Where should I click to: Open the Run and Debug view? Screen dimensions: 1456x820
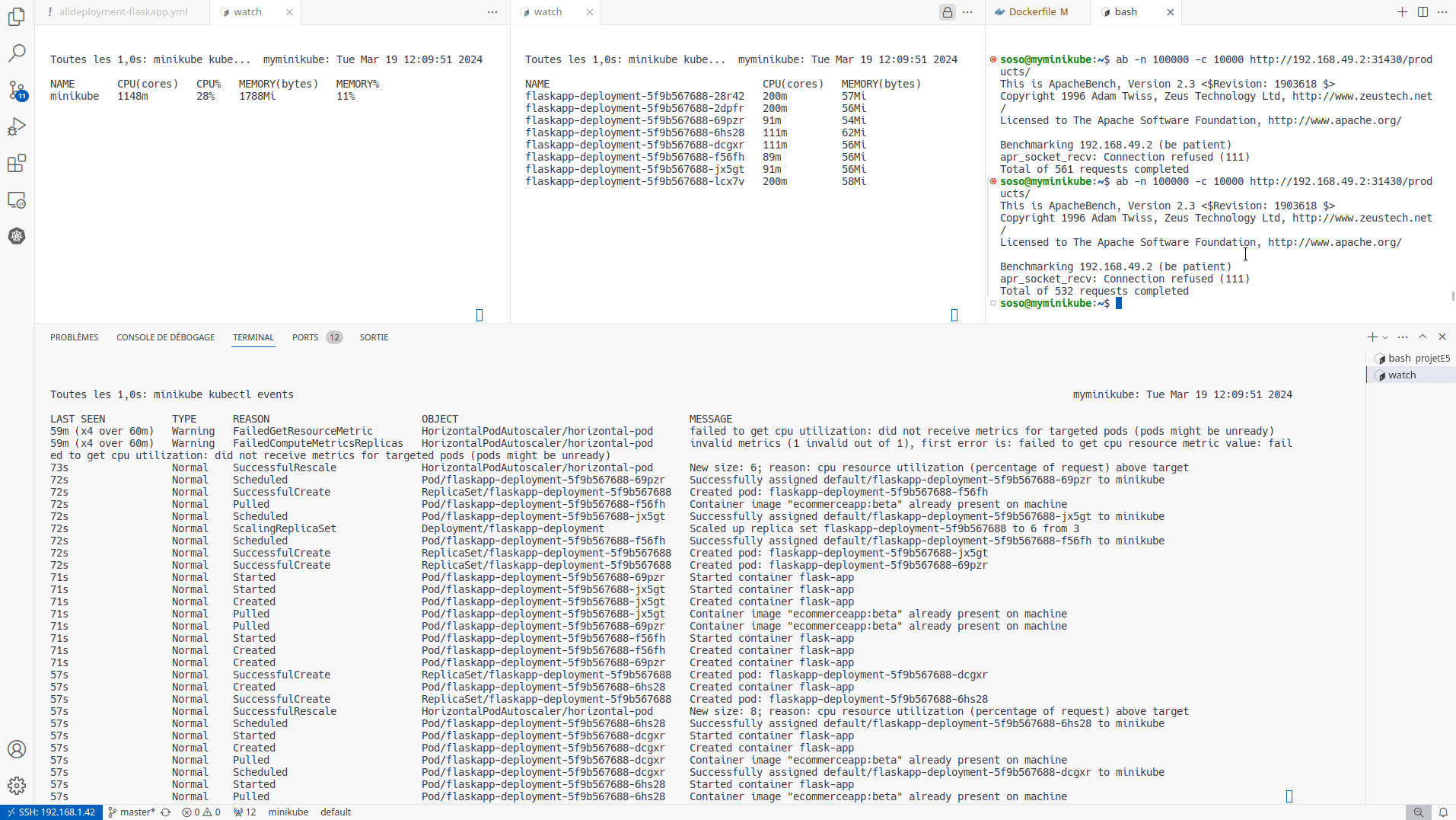17,127
